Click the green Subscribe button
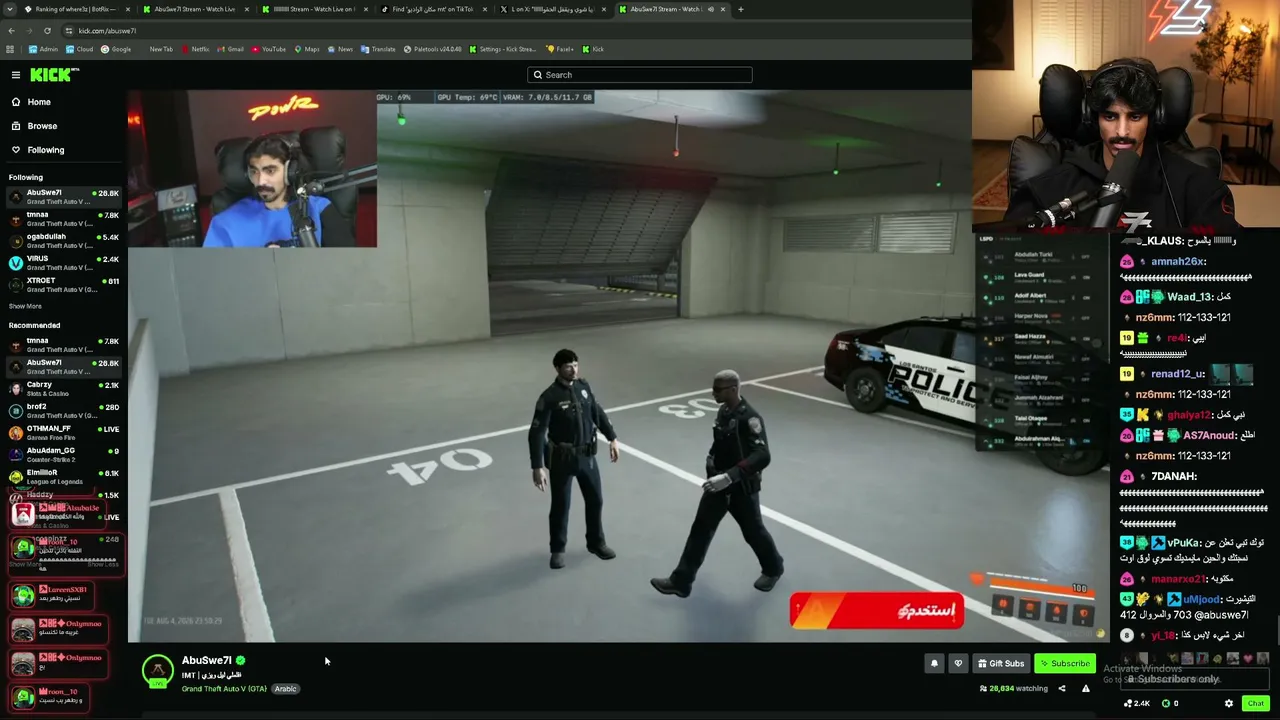Image resolution: width=1280 pixels, height=720 pixels. point(1064,663)
